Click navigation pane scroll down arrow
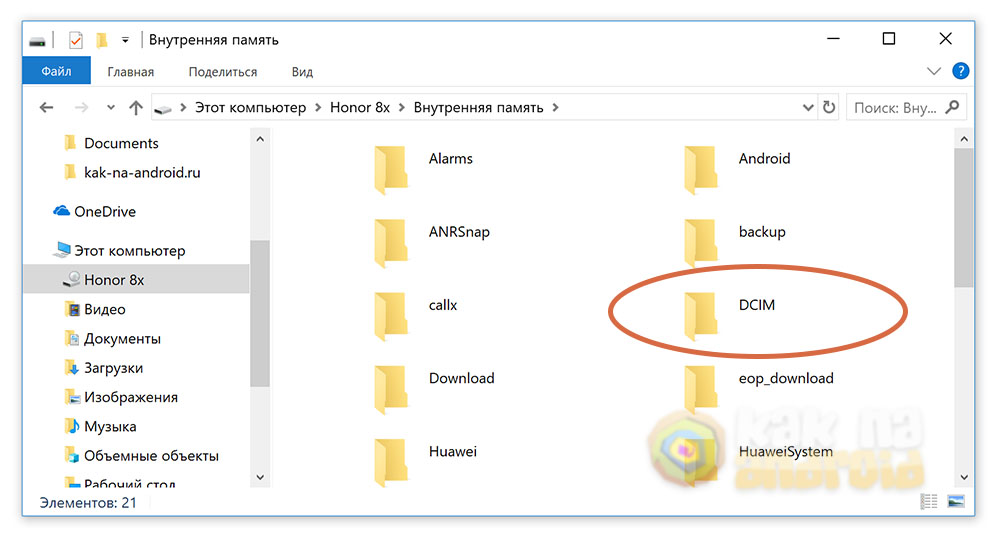1000x540 pixels. pyautogui.click(x=260, y=477)
